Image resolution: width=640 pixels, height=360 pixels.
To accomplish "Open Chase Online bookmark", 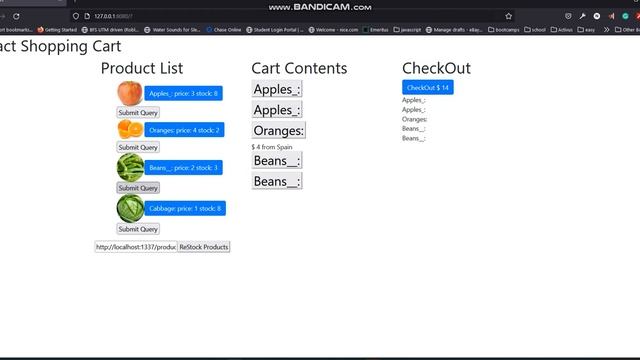I will tap(224, 30).
